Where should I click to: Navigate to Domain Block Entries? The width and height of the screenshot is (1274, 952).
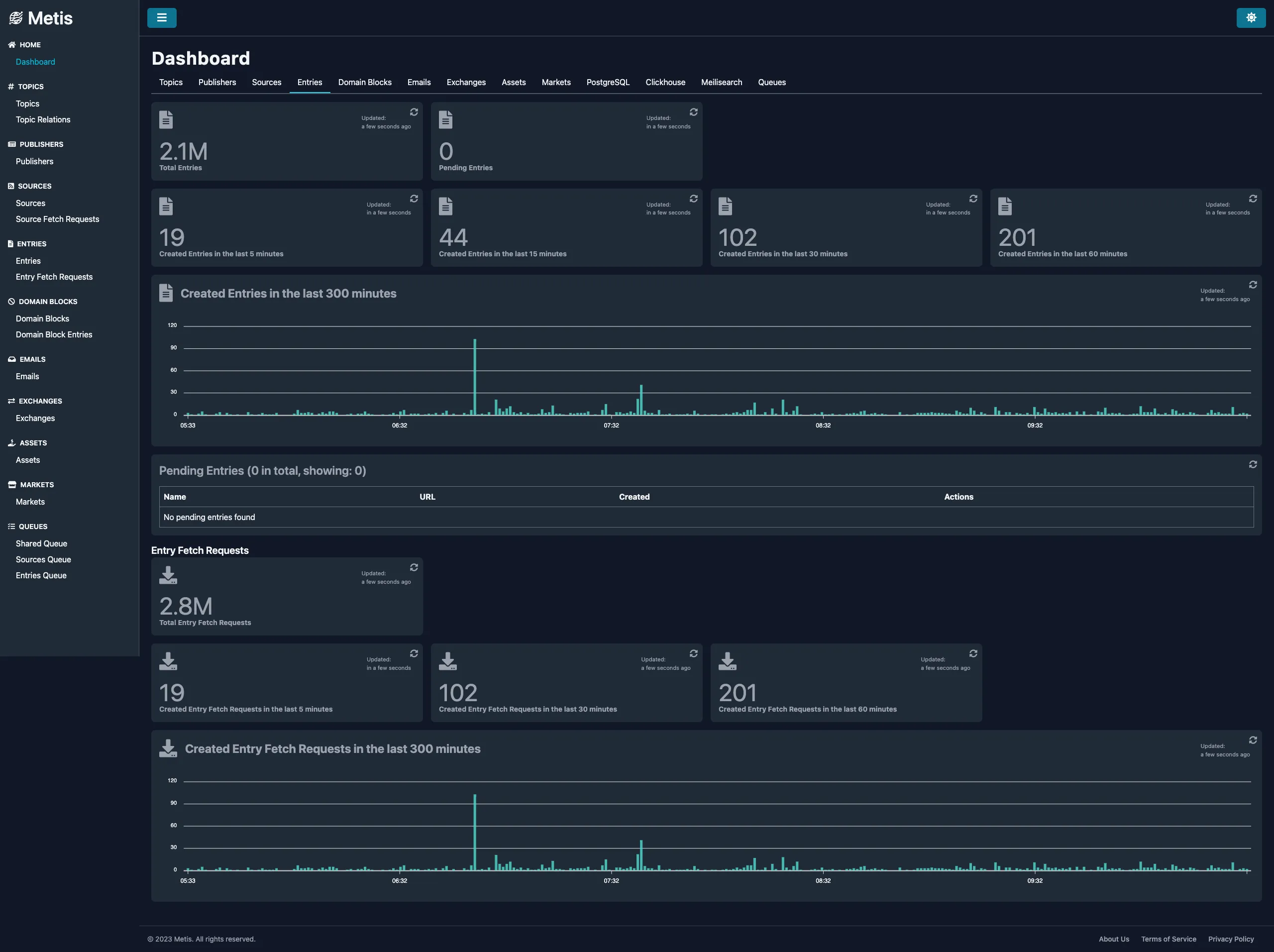(x=54, y=334)
